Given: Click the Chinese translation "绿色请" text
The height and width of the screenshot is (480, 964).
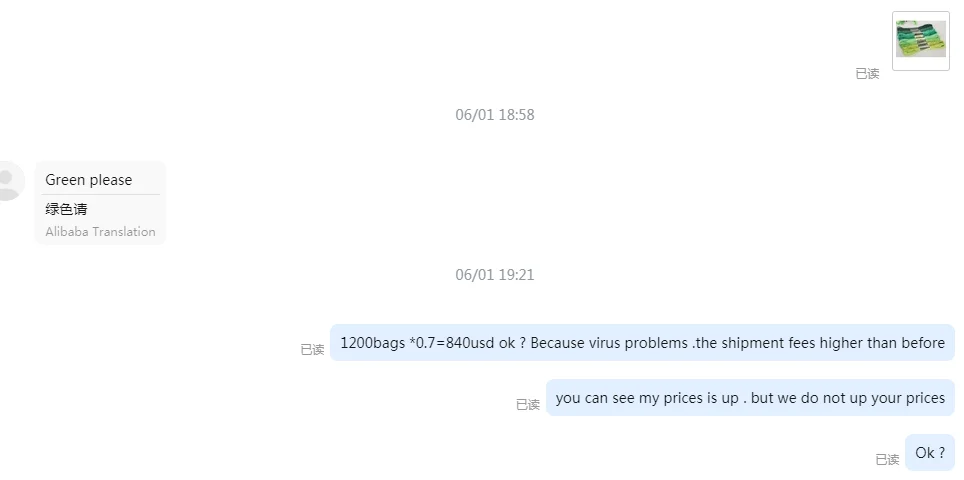Looking at the screenshot, I should coord(66,209).
